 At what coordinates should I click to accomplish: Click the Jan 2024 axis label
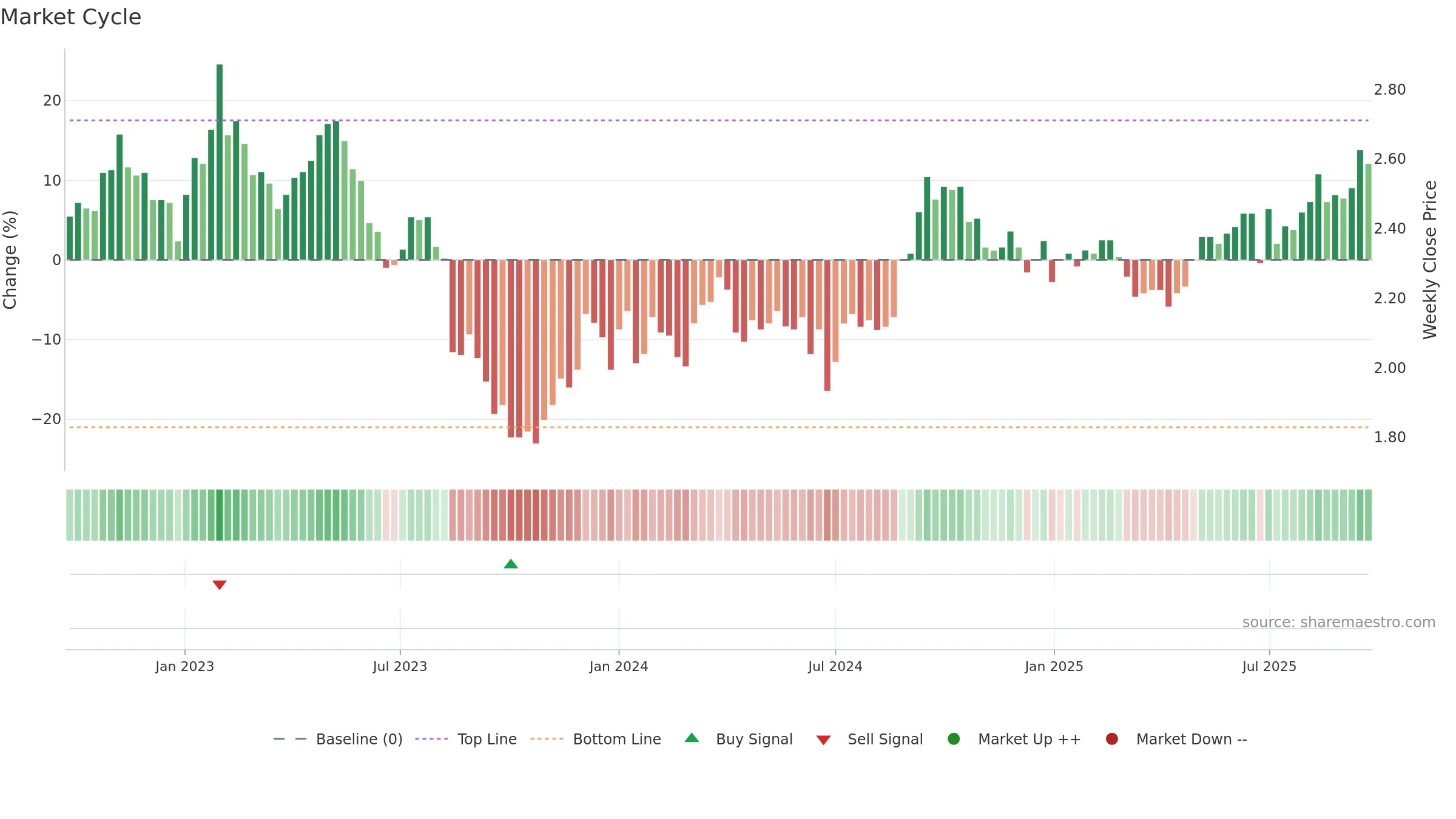coord(619,667)
